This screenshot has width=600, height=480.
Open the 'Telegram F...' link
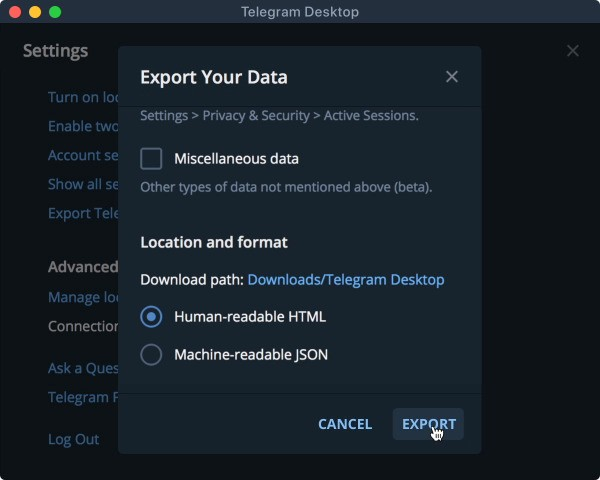(83, 398)
